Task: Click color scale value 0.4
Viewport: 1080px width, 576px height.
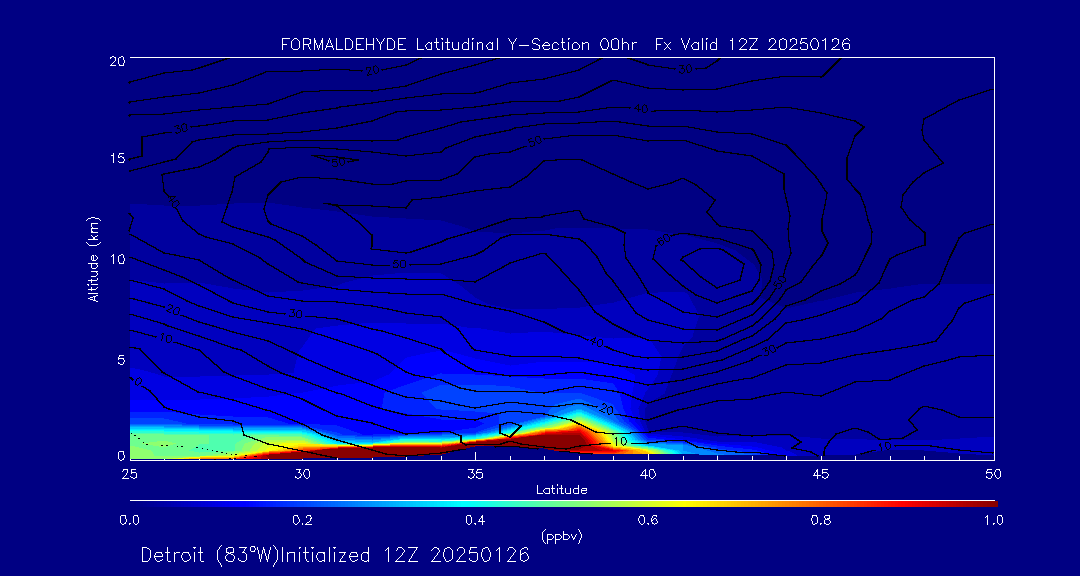Action: pos(476,520)
